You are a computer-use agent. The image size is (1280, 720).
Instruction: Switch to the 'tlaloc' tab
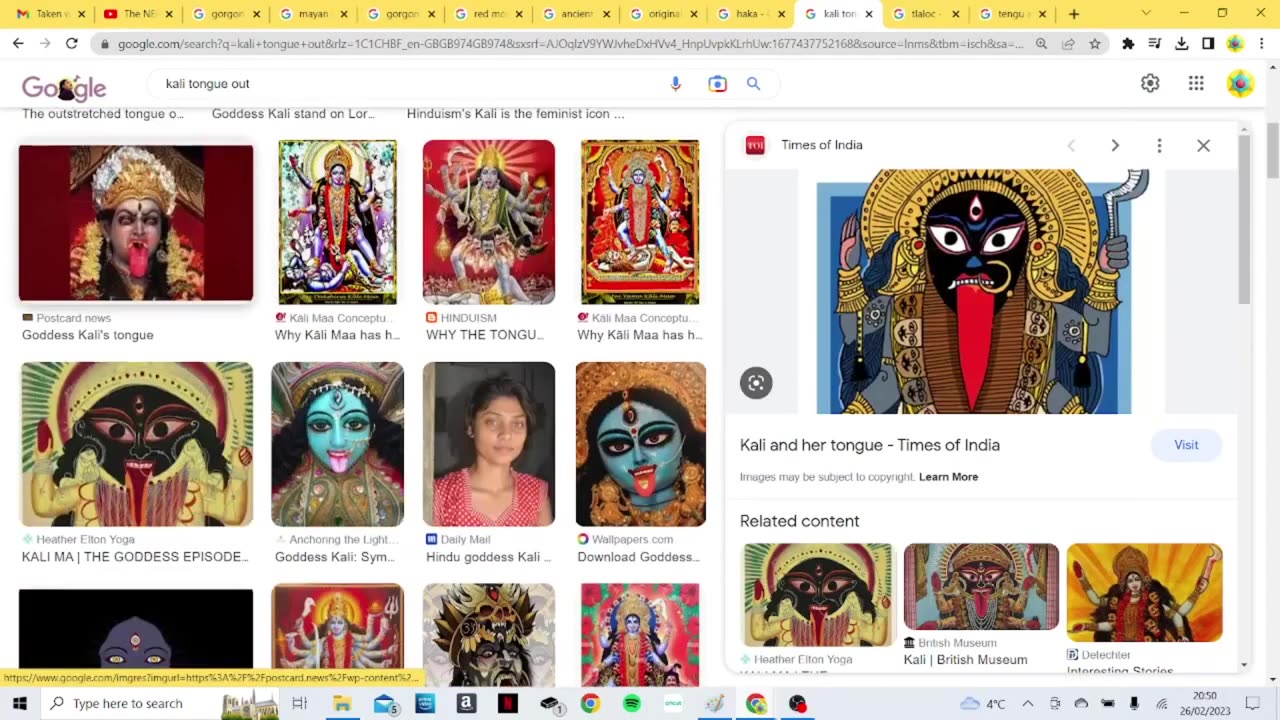click(x=924, y=14)
